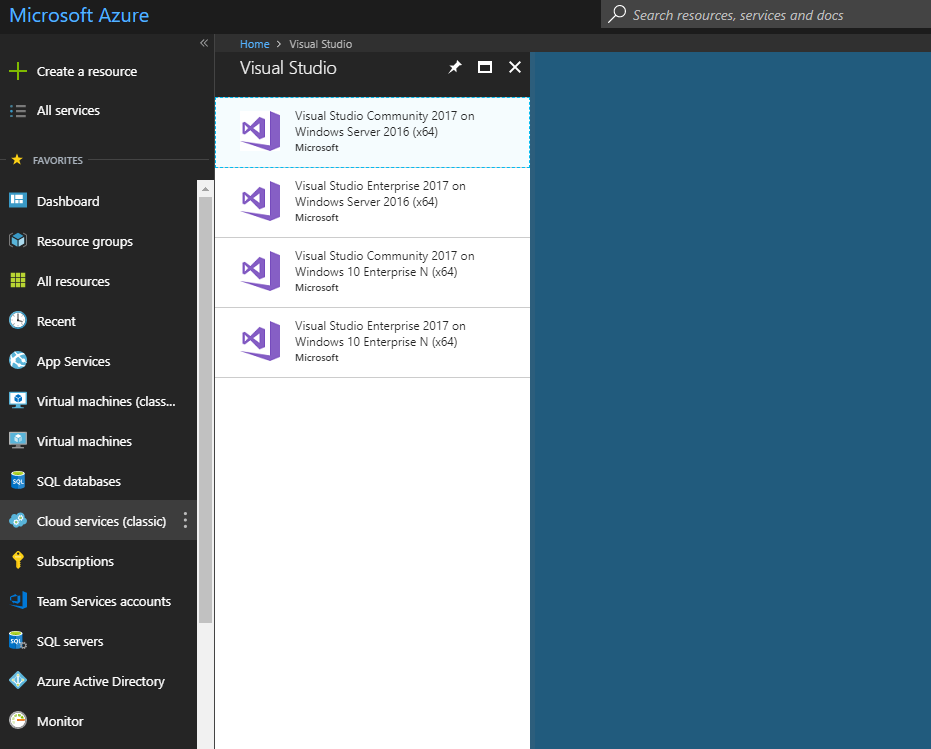The image size is (931, 749).
Task: Open the Resource groups cube icon
Action: 18,241
